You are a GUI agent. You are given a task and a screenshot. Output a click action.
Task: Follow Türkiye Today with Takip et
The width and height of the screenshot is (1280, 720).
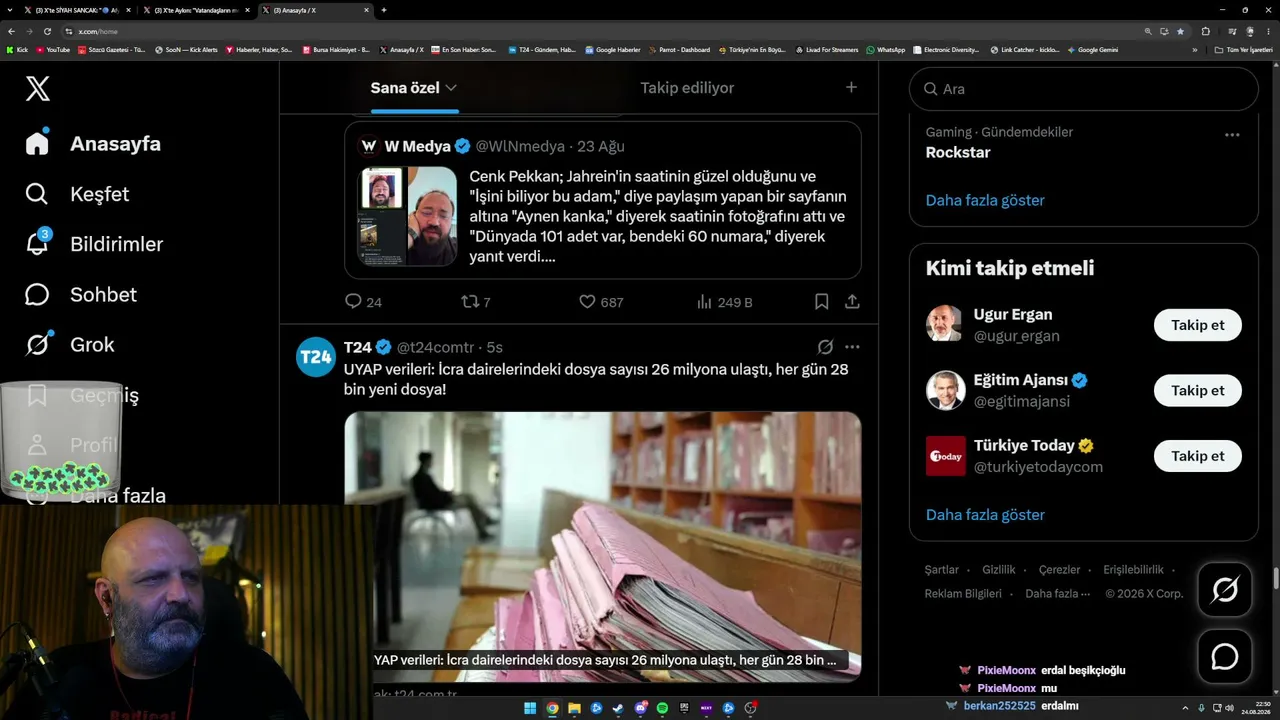click(x=1197, y=456)
